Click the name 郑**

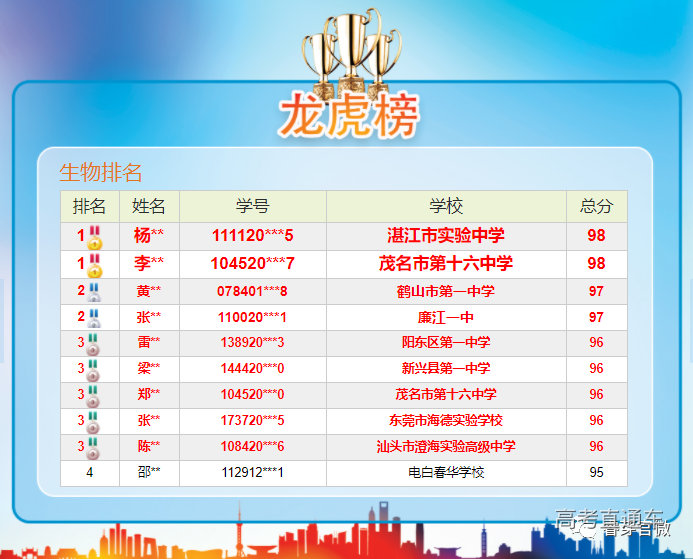pos(149,394)
